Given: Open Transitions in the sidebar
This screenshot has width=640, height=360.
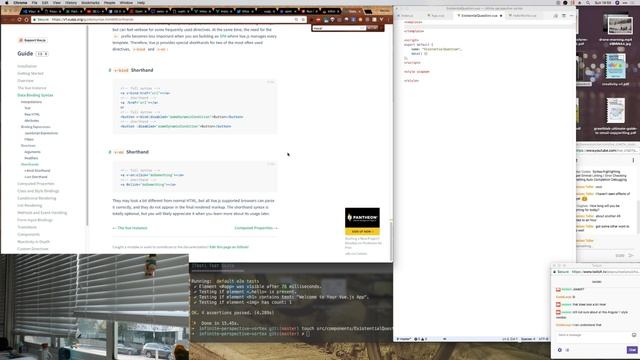Looking at the screenshot, I should pos(27,227).
